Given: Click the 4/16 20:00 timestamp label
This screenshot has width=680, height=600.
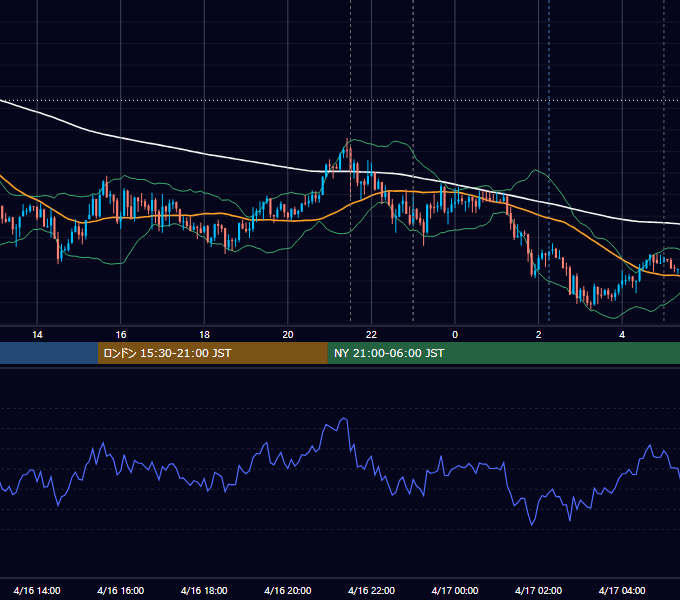Looking at the screenshot, I should point(288,590).
